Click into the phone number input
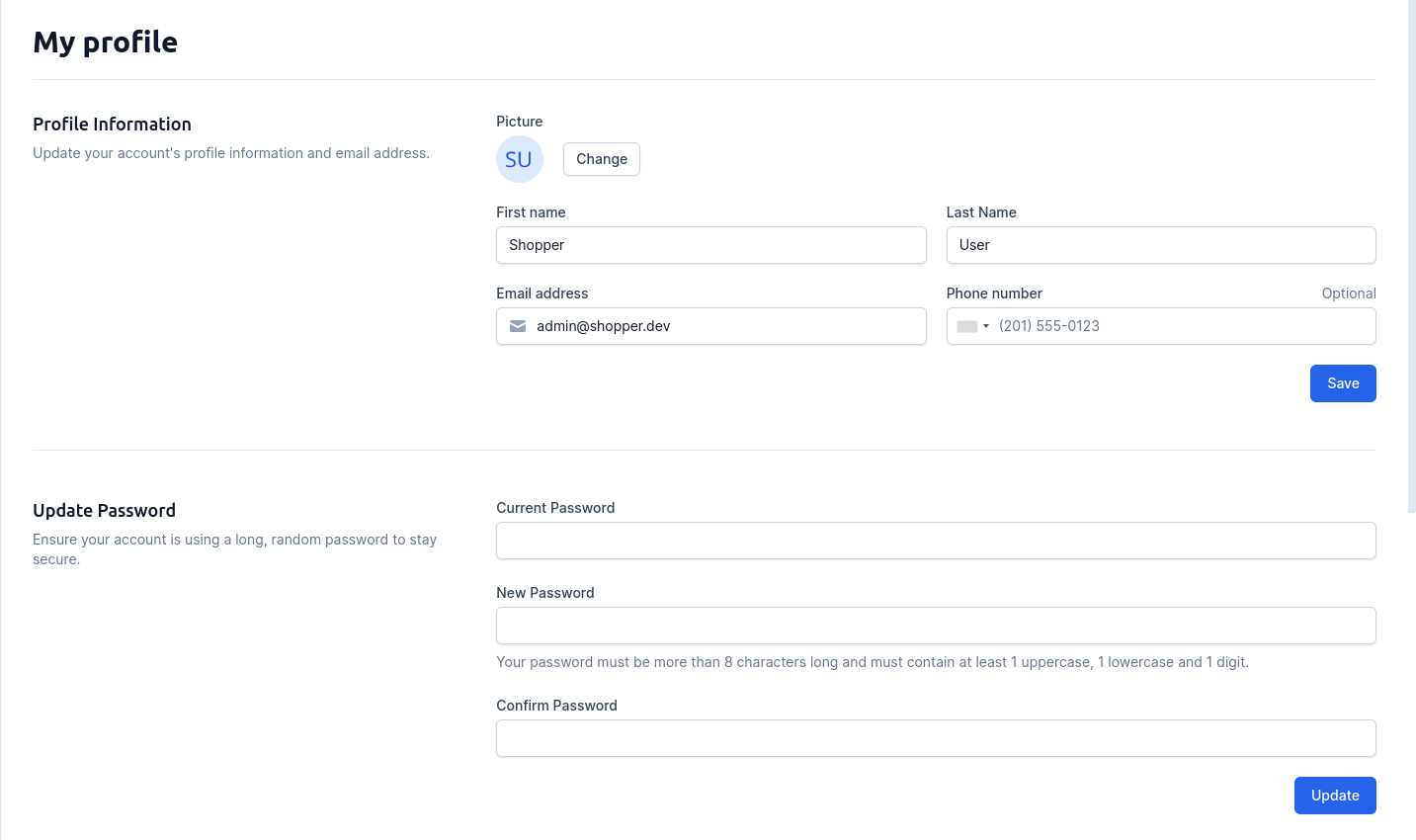This screenshot has width=1416, height=840. 1181,326
